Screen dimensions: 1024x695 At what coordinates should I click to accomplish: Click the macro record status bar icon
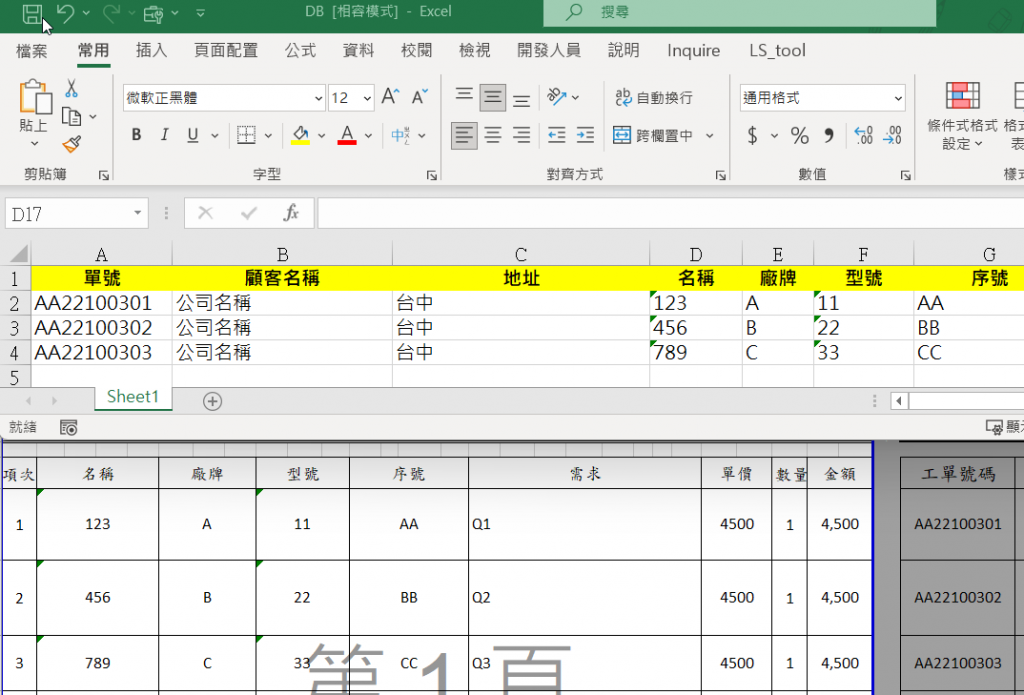(69, 427)
